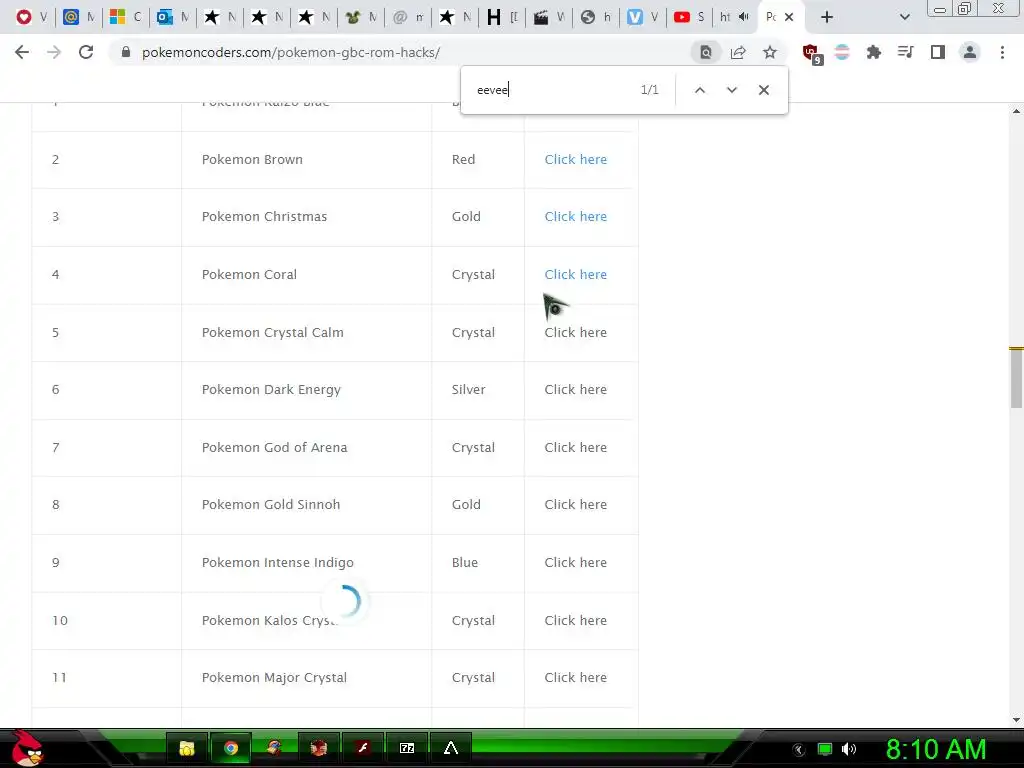
Task: Open the Flash taskbar icon
Action: pyautogui.click(x=362, y=748)
